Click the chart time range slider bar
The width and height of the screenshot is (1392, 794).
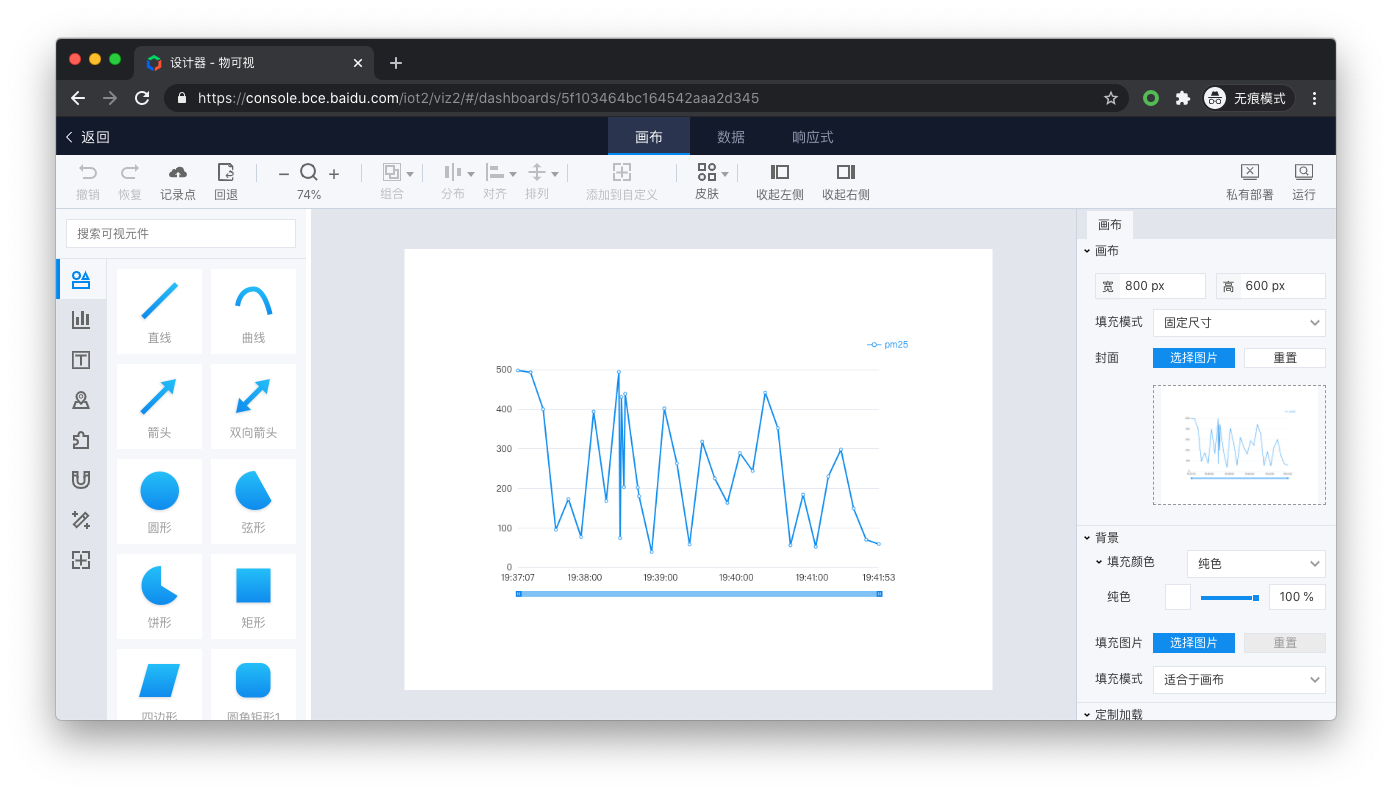coord(699,594)
